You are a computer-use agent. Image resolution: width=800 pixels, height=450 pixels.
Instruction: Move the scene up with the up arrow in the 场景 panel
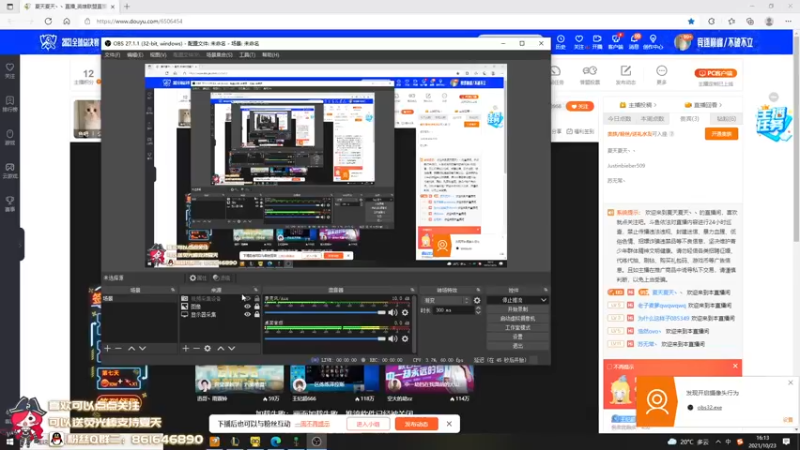tap(131, 348)
